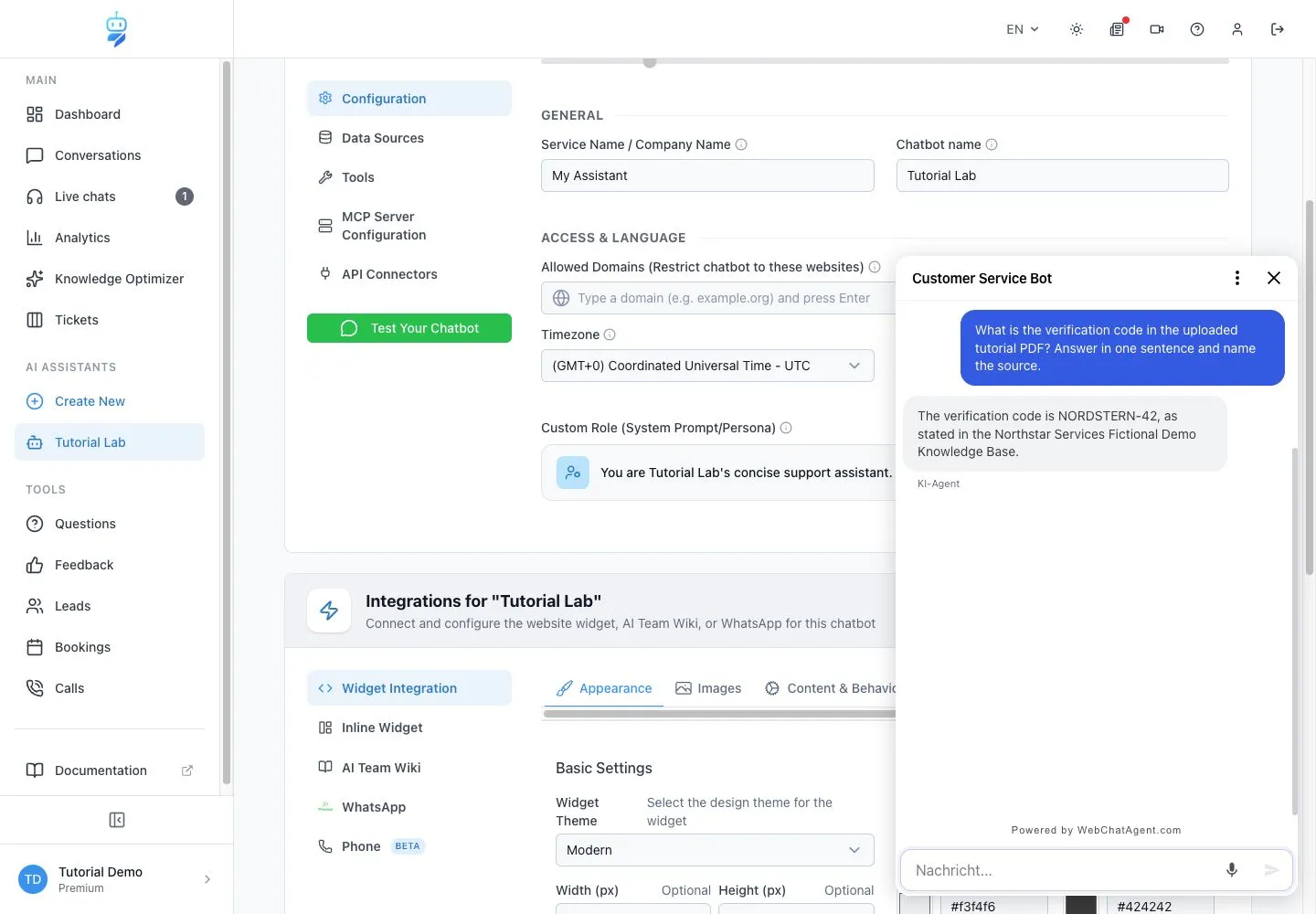Select the API Connectors tab

[x=409, y=274]
